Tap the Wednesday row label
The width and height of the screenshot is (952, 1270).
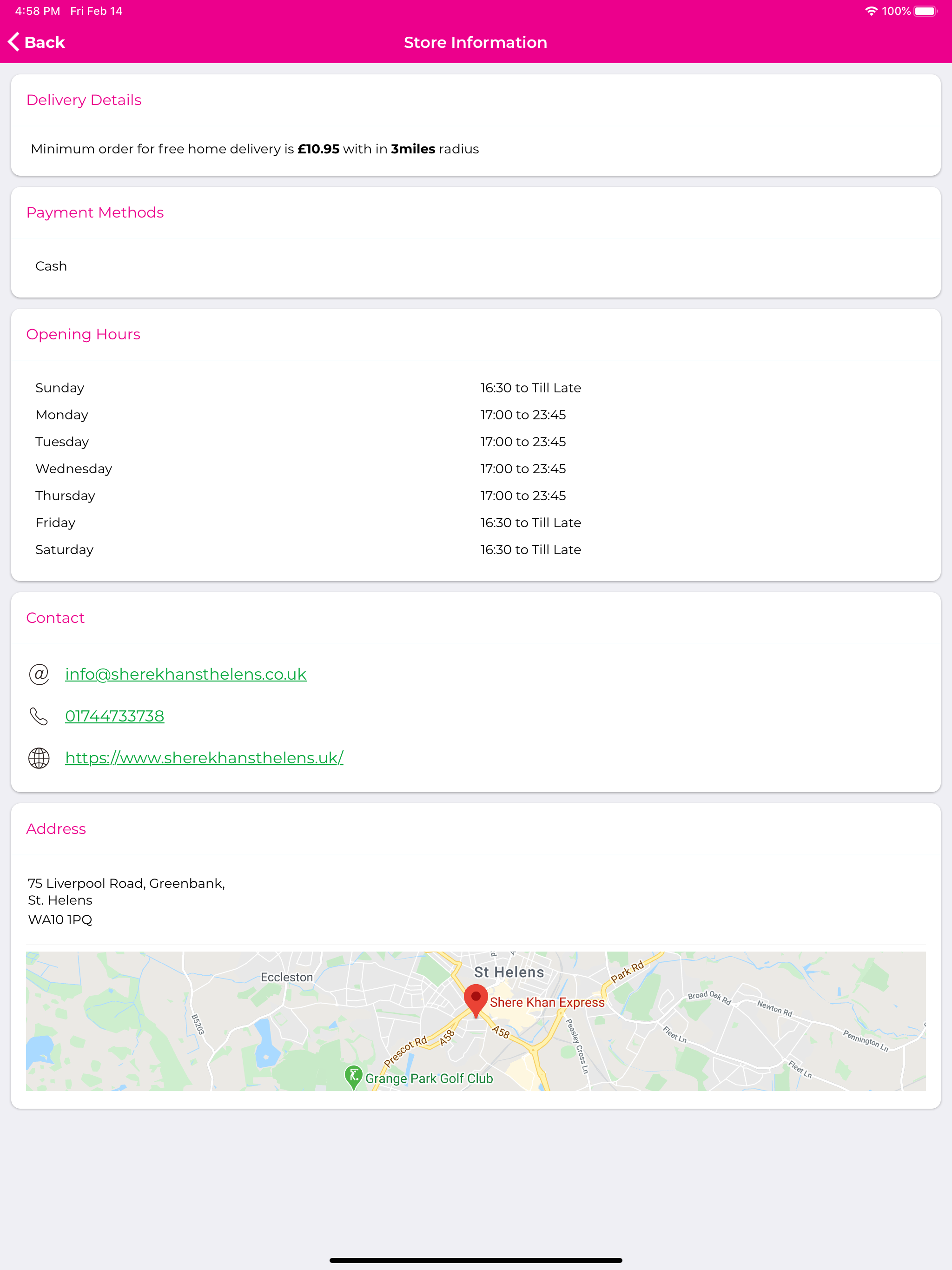[74, 469]
